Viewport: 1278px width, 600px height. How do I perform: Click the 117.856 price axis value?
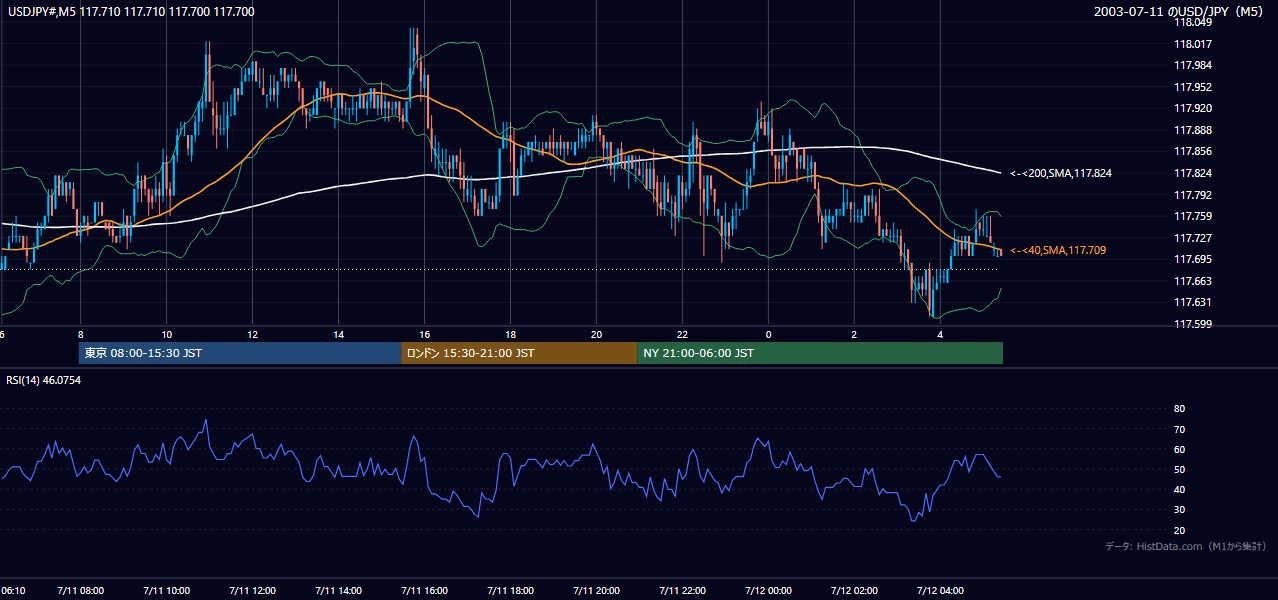coord(1193,151)
